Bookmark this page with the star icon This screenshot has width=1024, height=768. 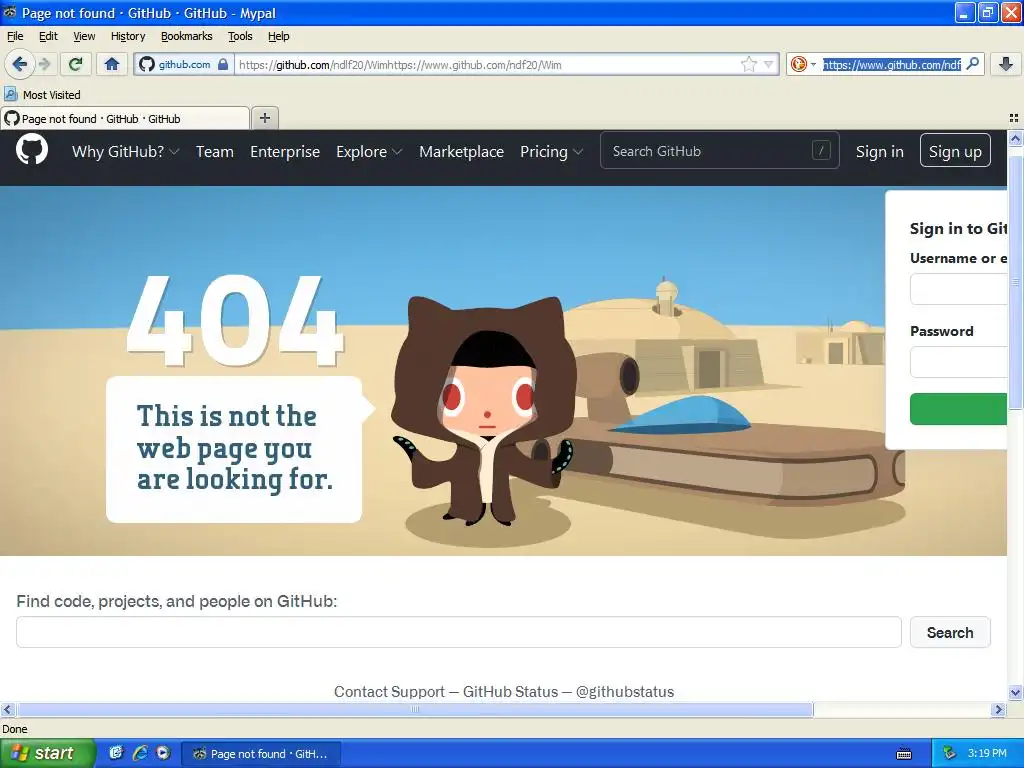(748, 64)
